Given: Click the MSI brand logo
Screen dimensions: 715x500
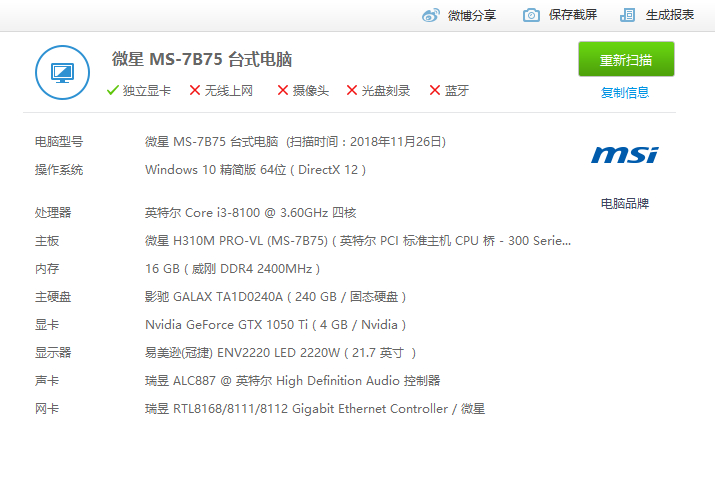Looking at the screenshot, I should click(x=625, y=155).
